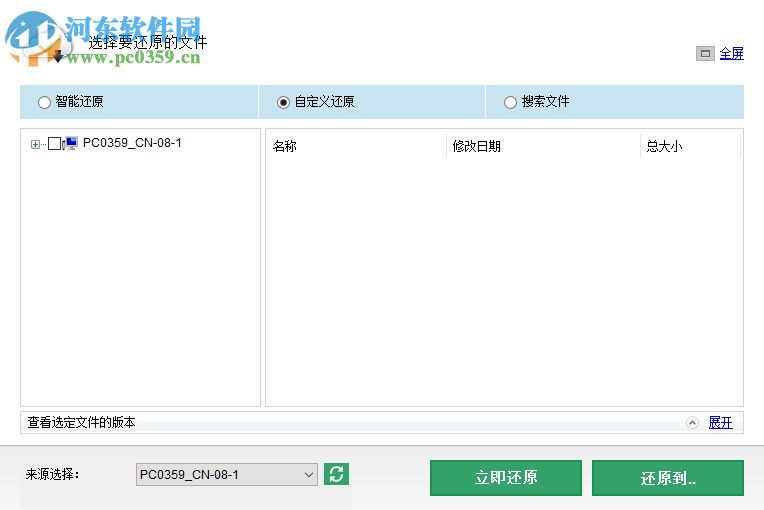Click the 来源选择 label

click(52, 474)
